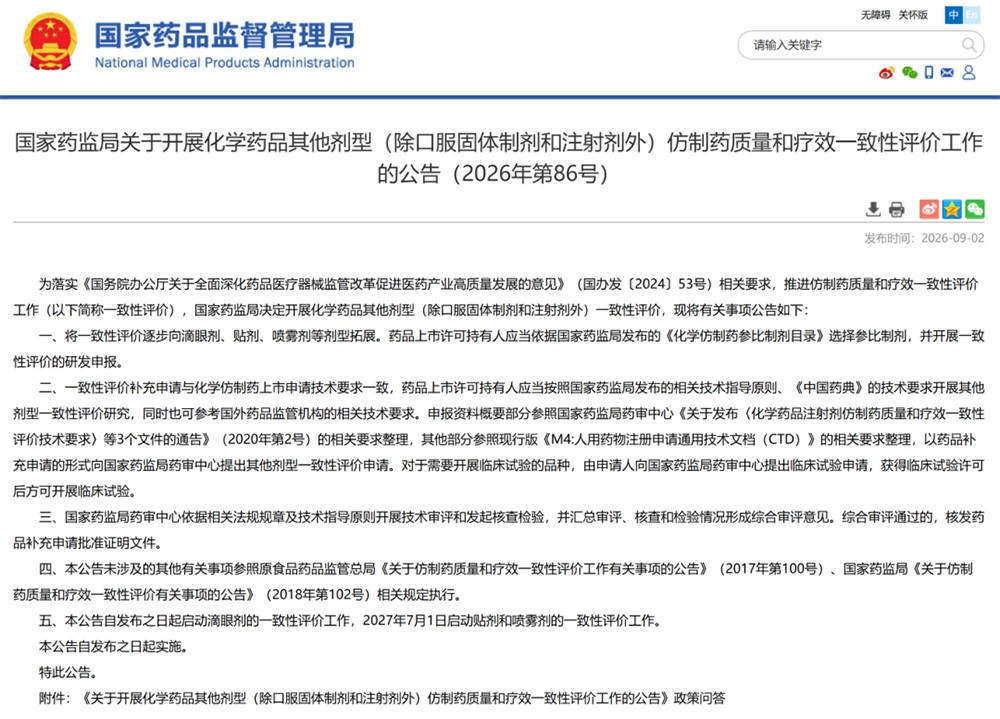
Task: Switch language to En
Action: pyautogui.click(x=971, y=15)
